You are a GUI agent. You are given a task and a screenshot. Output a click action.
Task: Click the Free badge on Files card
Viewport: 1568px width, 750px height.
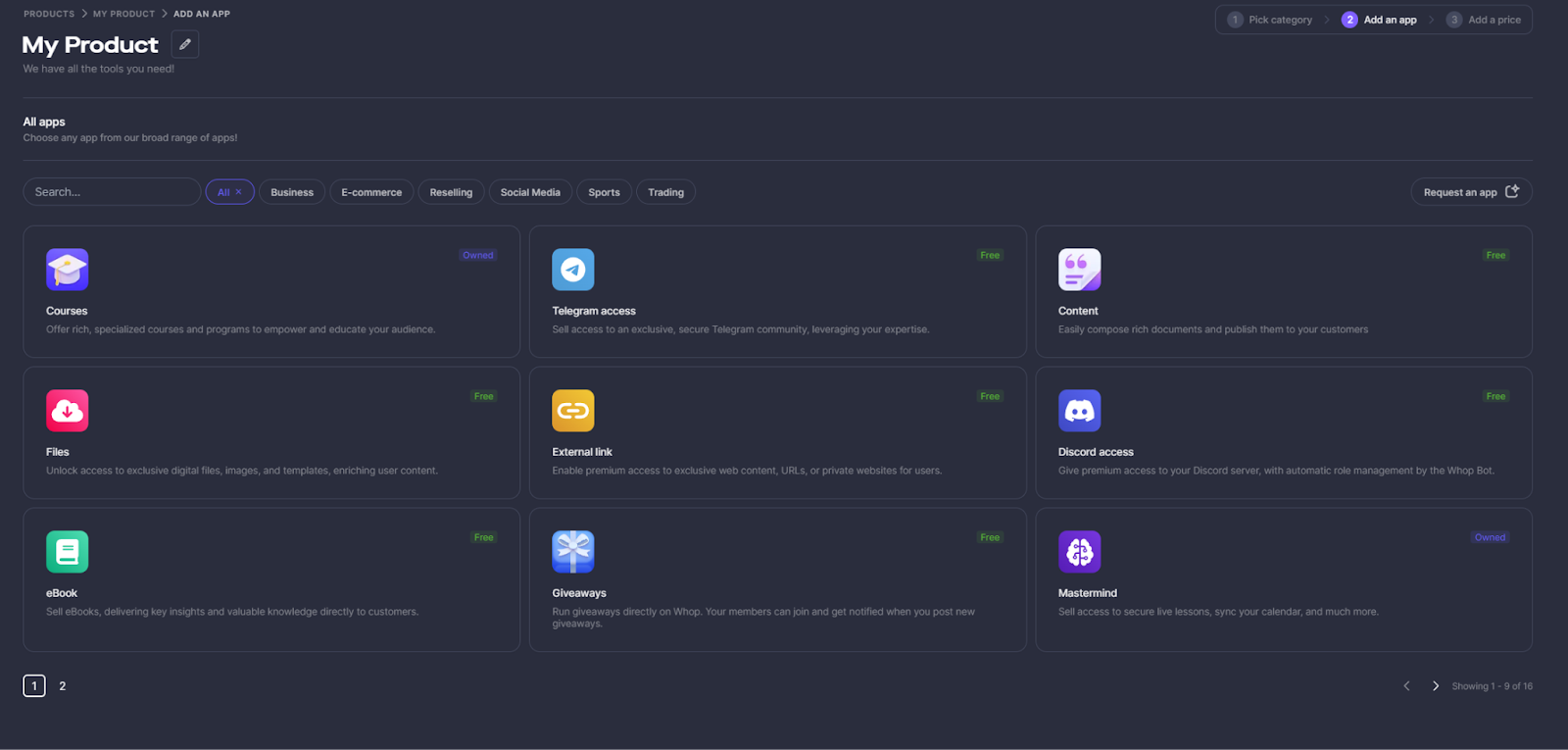tap(484, 396)
